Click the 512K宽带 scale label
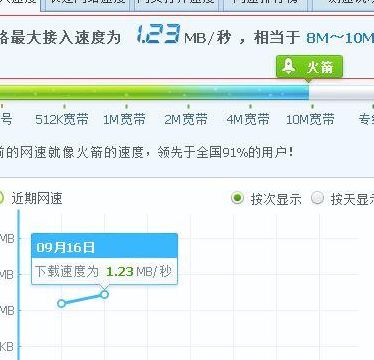This screenshot has width=374, height=360. pos(62,119)
